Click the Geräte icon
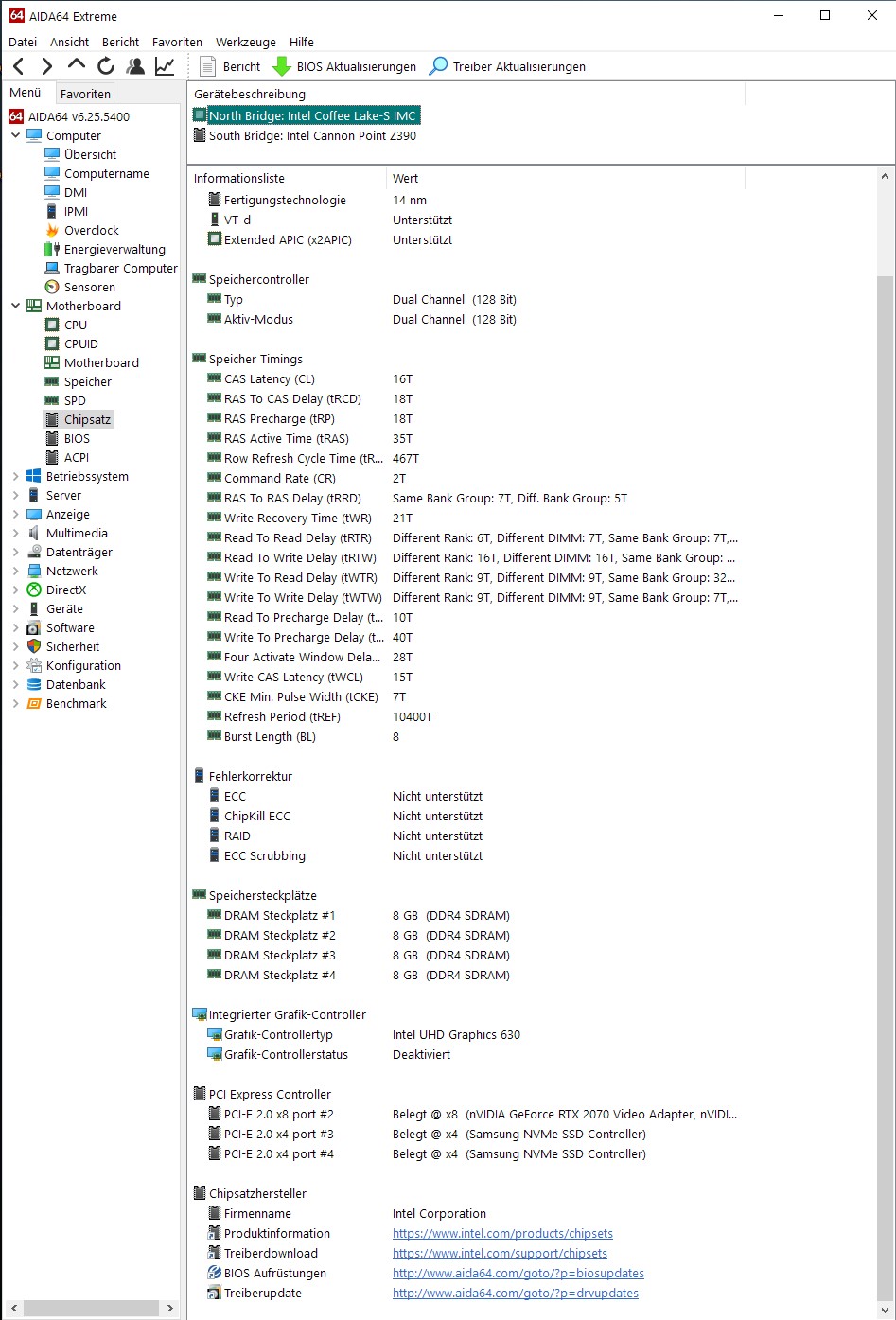Screen dimensions: 896x1320 [34, 608]
